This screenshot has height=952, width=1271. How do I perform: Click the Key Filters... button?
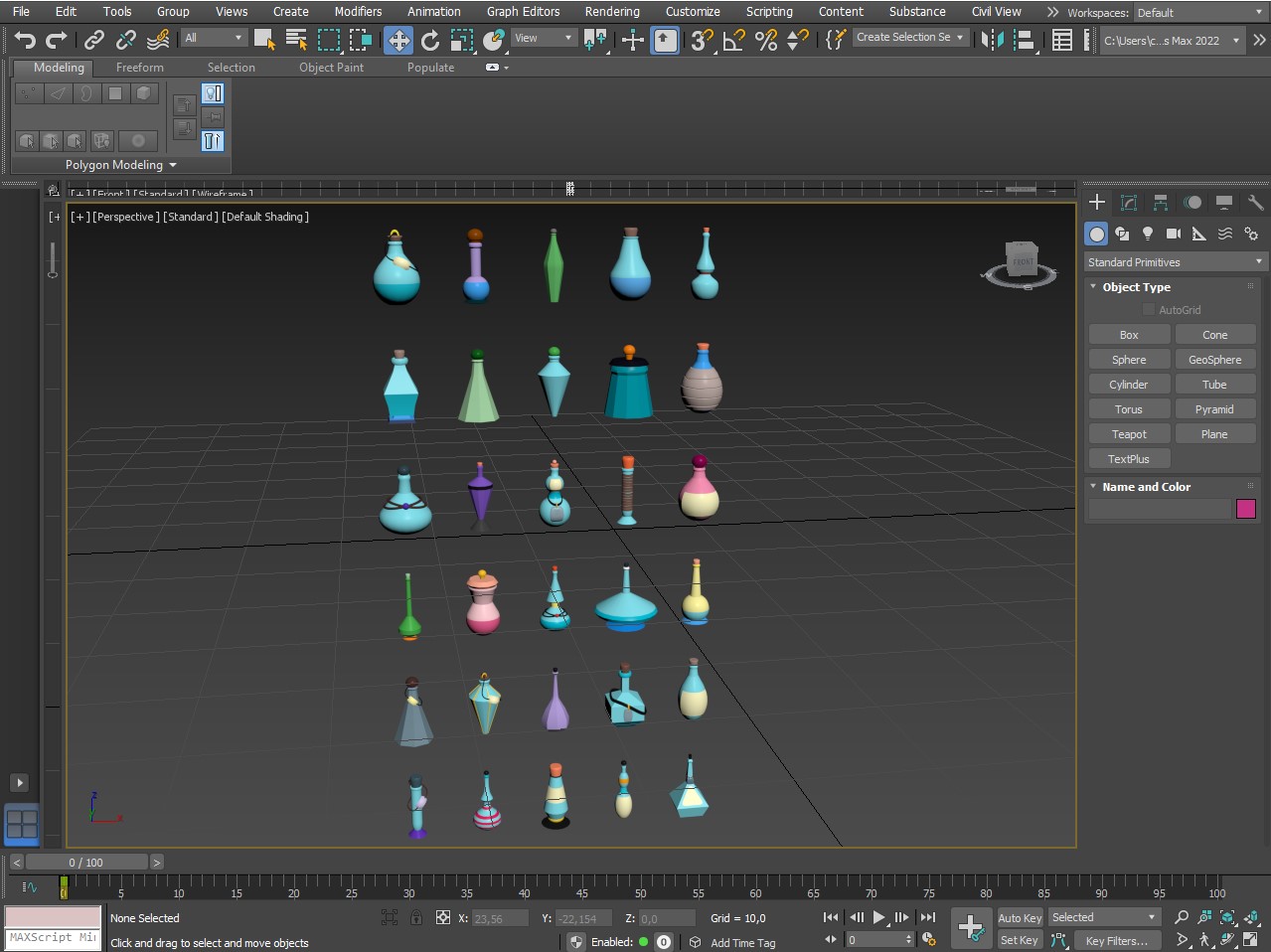click(x=1116, y=941)
